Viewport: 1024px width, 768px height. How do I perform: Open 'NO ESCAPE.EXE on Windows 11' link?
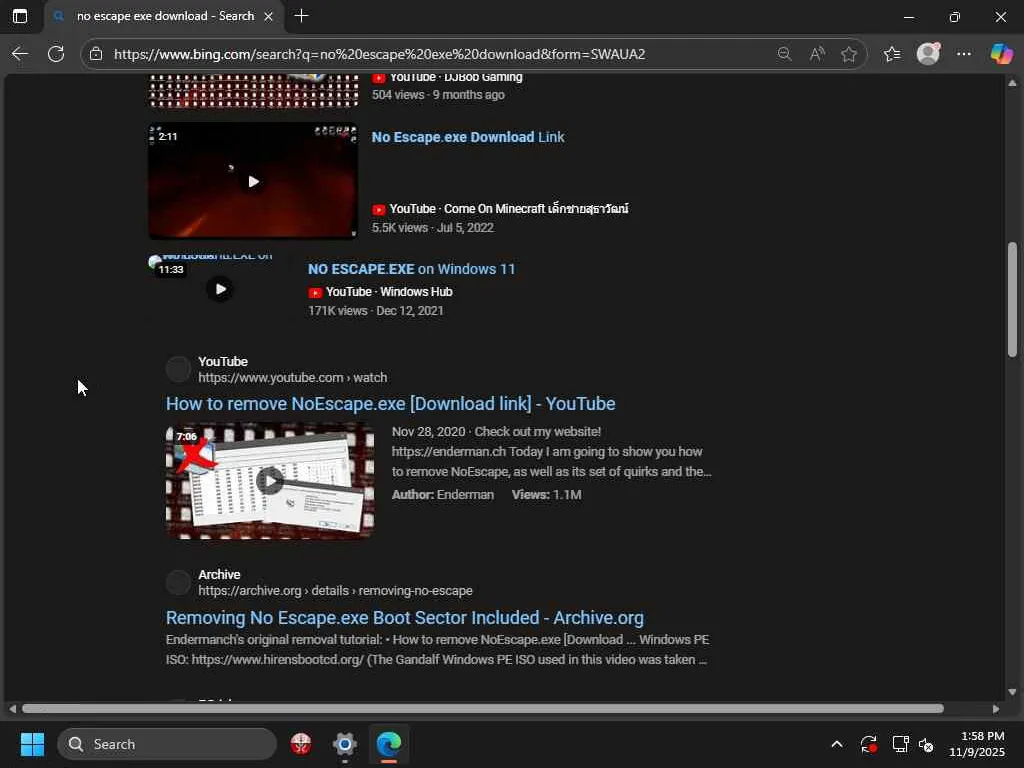tap(411, 269)
